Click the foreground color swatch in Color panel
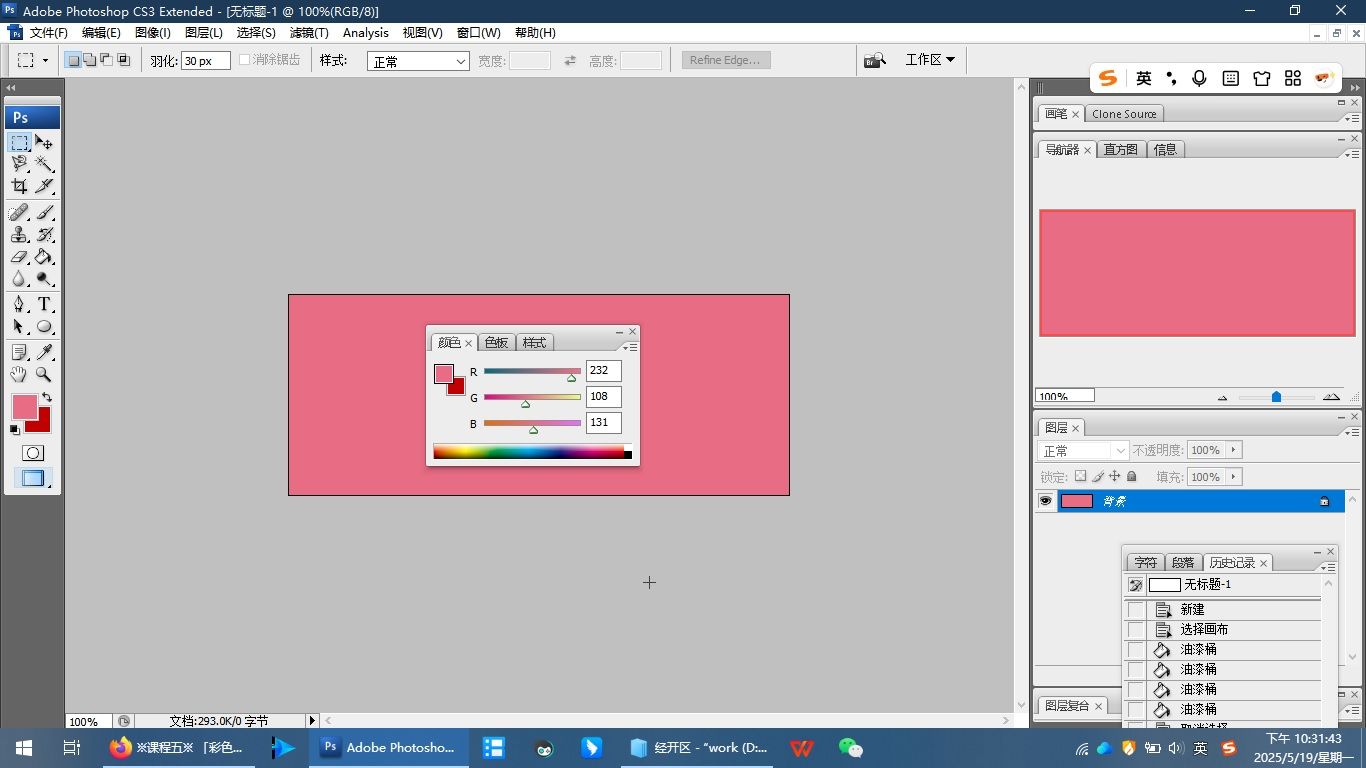 click(x=444, y=374)
